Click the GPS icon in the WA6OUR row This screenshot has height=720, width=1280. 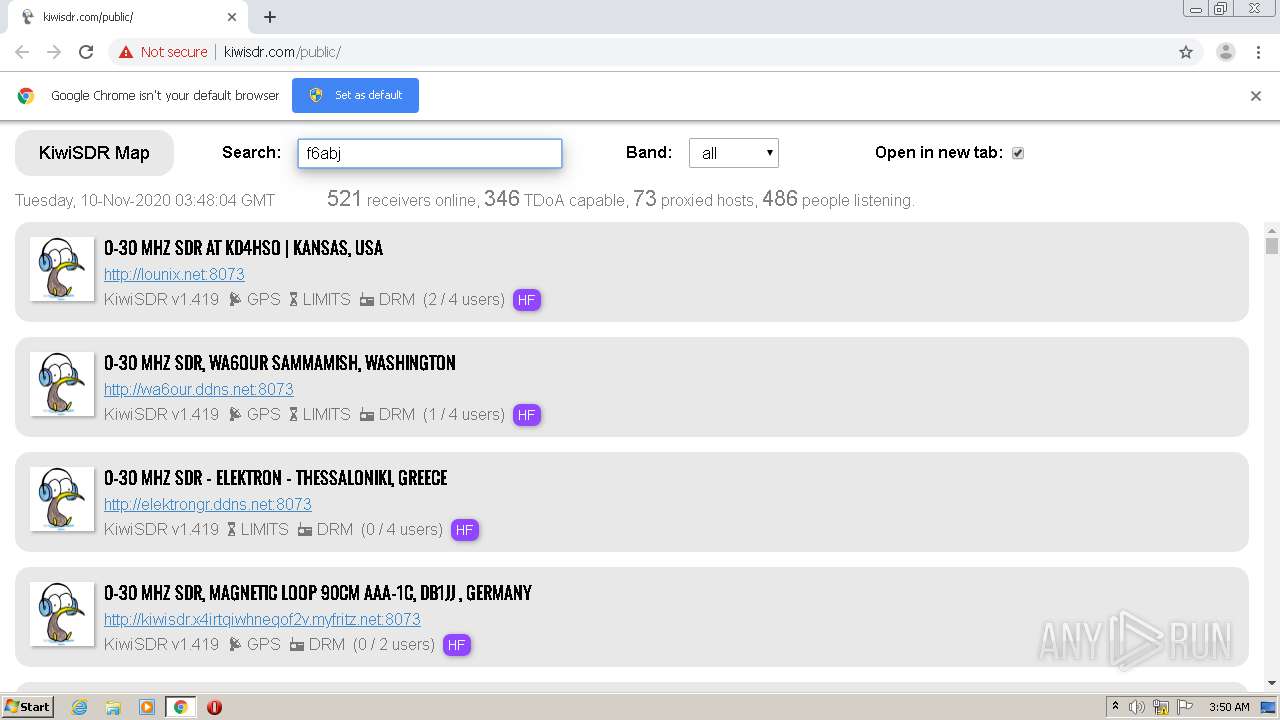(x=235, y=415)
